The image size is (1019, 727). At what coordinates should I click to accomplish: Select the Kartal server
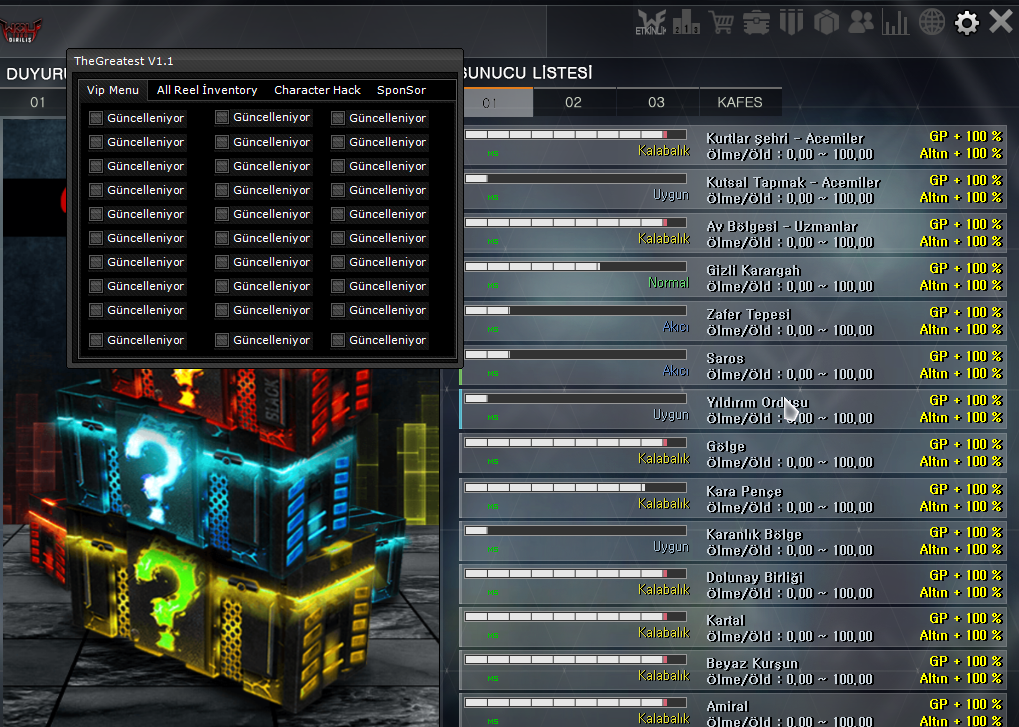[734, 628]
